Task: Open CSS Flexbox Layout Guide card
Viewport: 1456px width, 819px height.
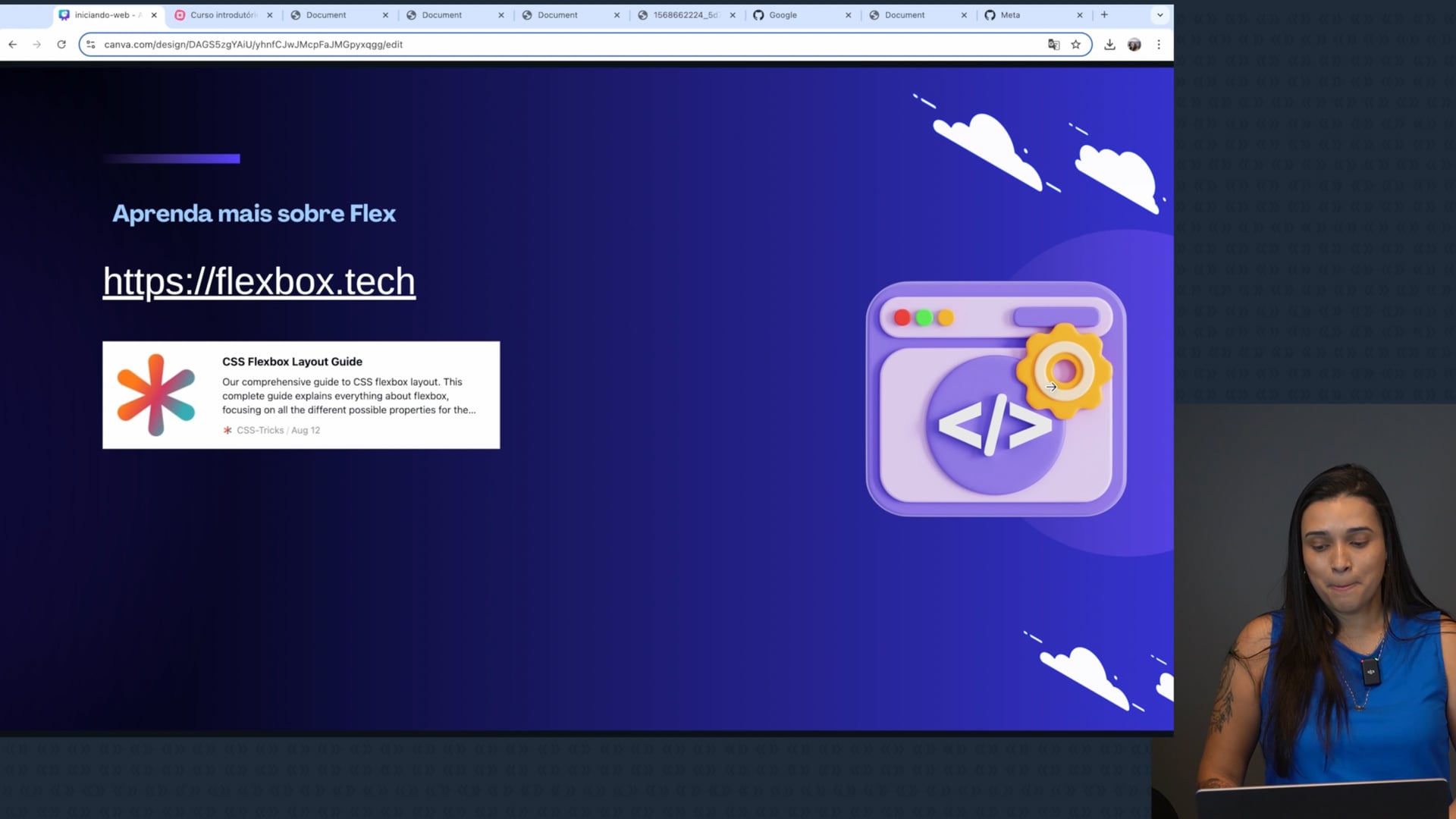Action: [x=301, y=395]
